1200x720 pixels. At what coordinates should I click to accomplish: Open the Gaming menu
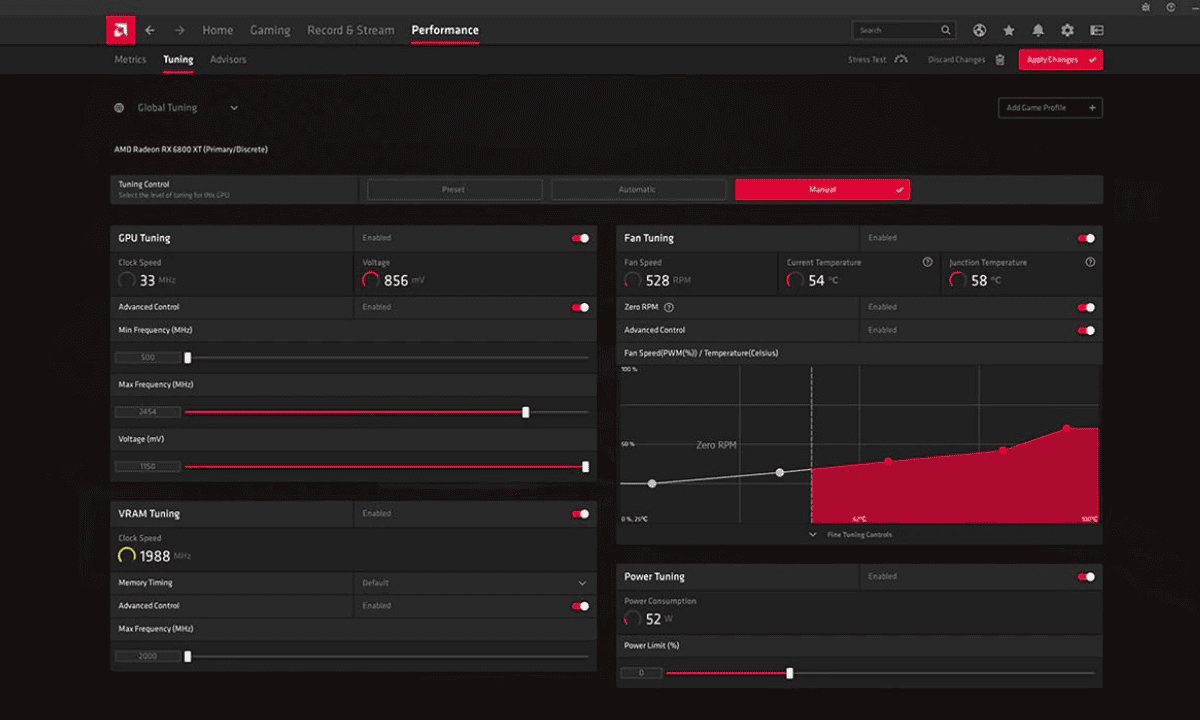click(x=270, y=30)
